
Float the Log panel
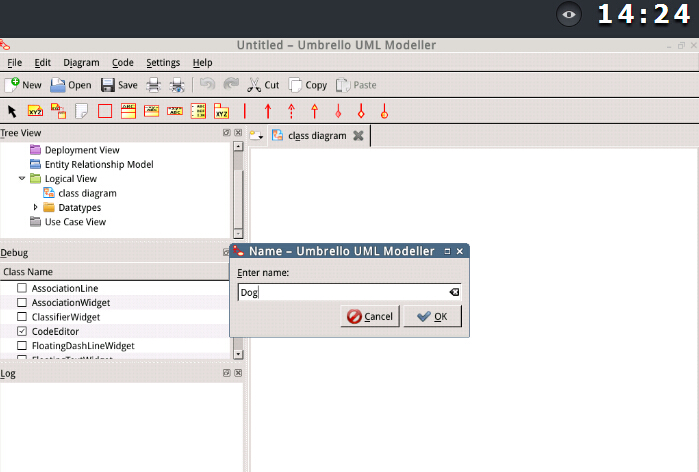(226, 373)
